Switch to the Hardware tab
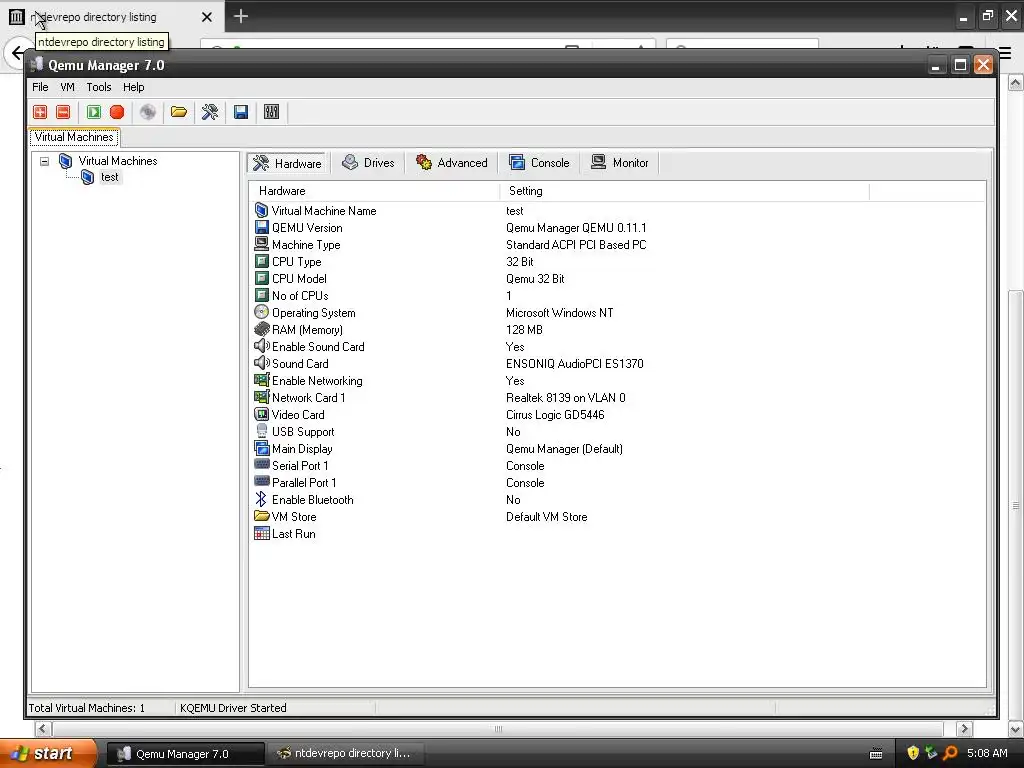 point(287,163)
